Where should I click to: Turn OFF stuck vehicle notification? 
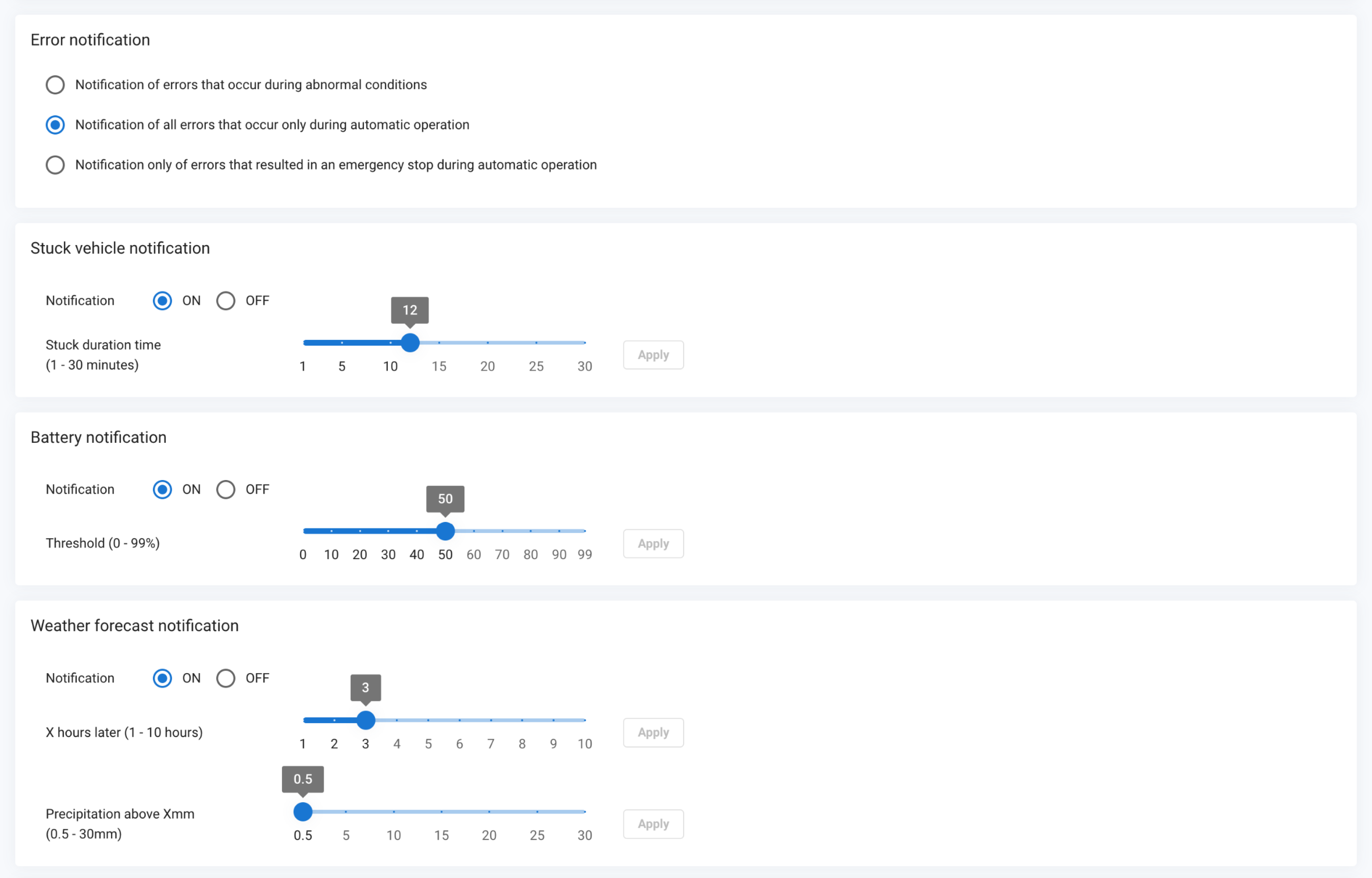[x=226, y=300]
